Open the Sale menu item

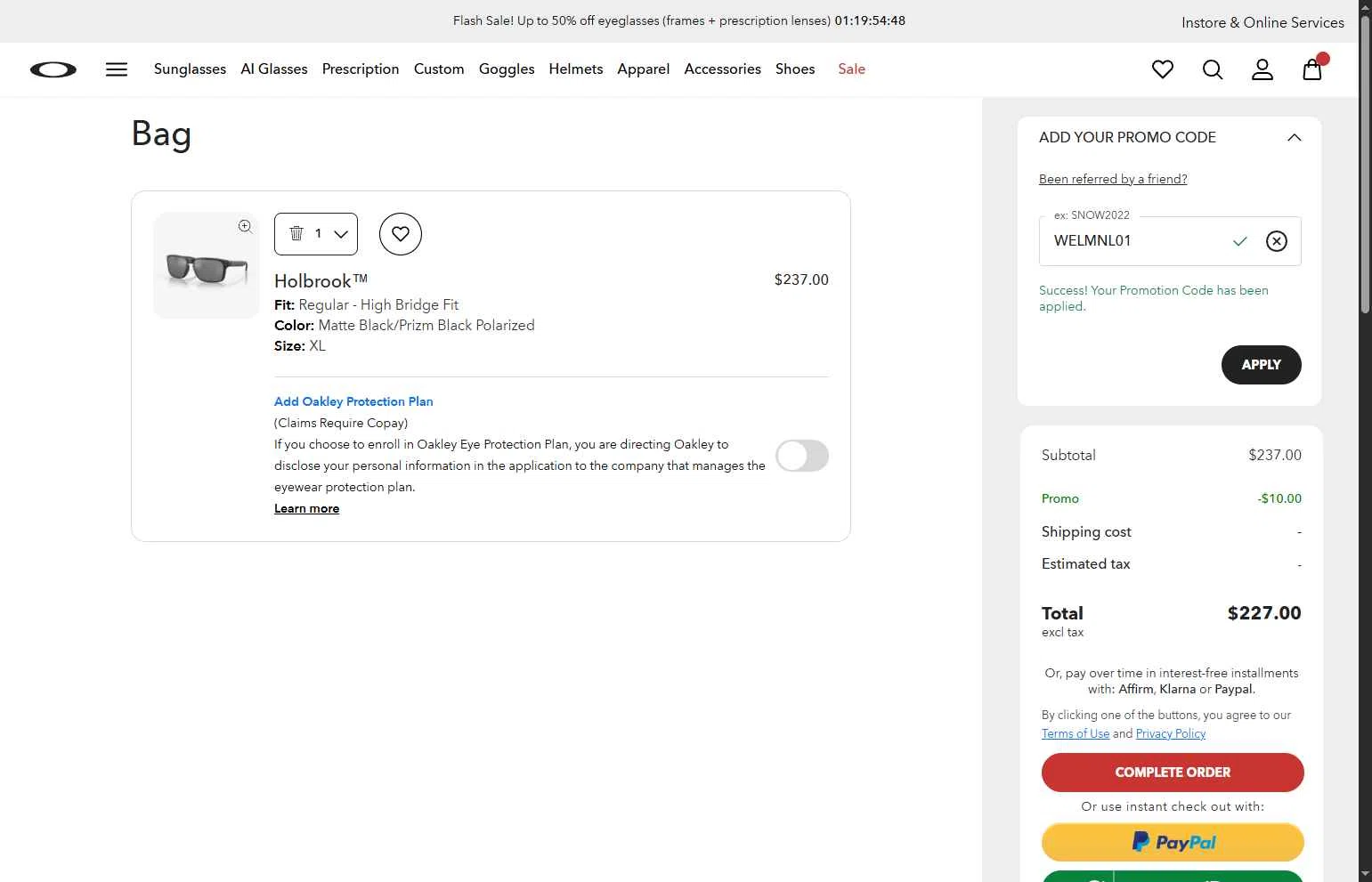852,69
